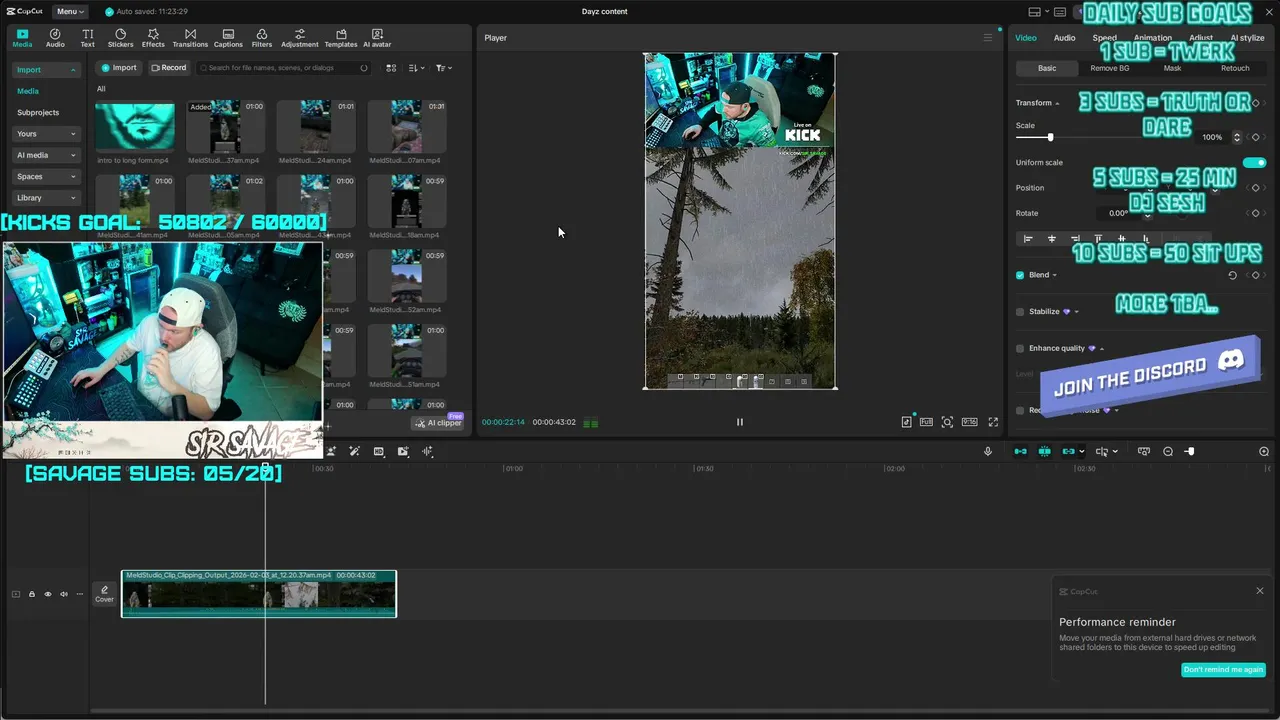This screenshot has width=1280, height=720.
Task: Click the Full quality icon in player
Action: (x=927, y=422)
